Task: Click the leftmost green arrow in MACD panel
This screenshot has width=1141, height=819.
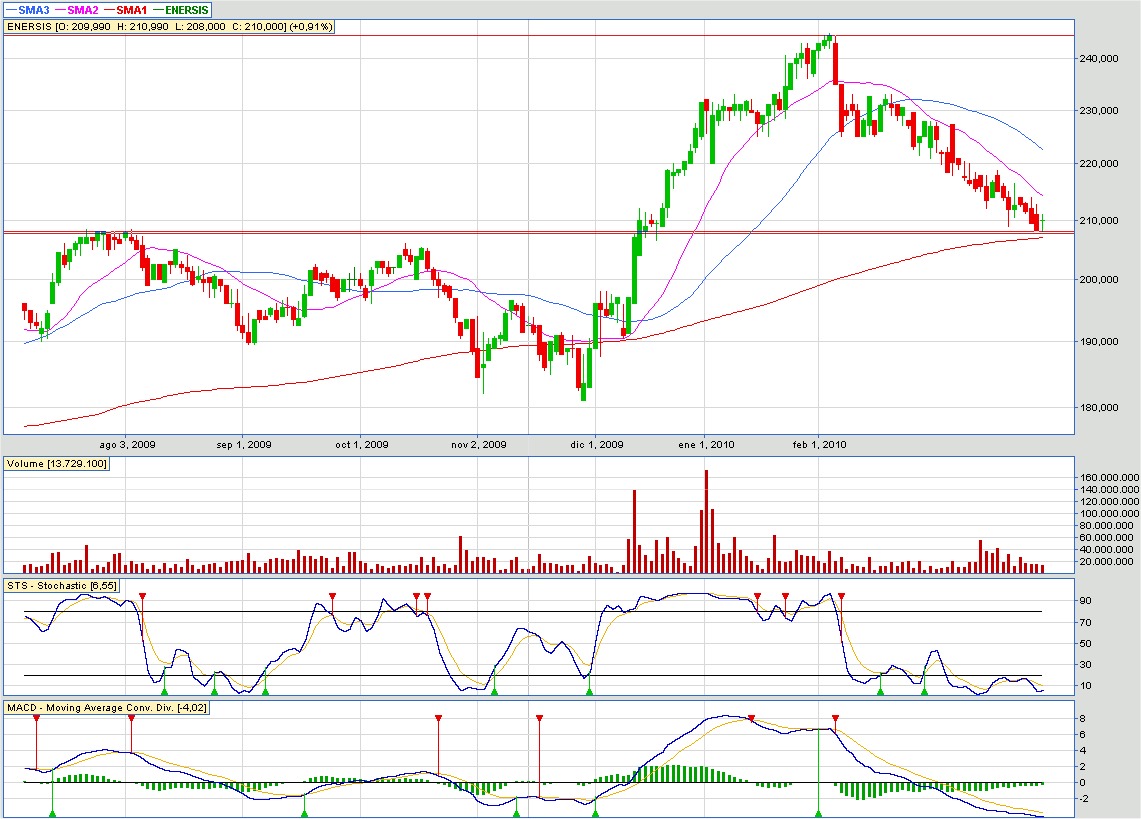Action: [x=53, y=812]
